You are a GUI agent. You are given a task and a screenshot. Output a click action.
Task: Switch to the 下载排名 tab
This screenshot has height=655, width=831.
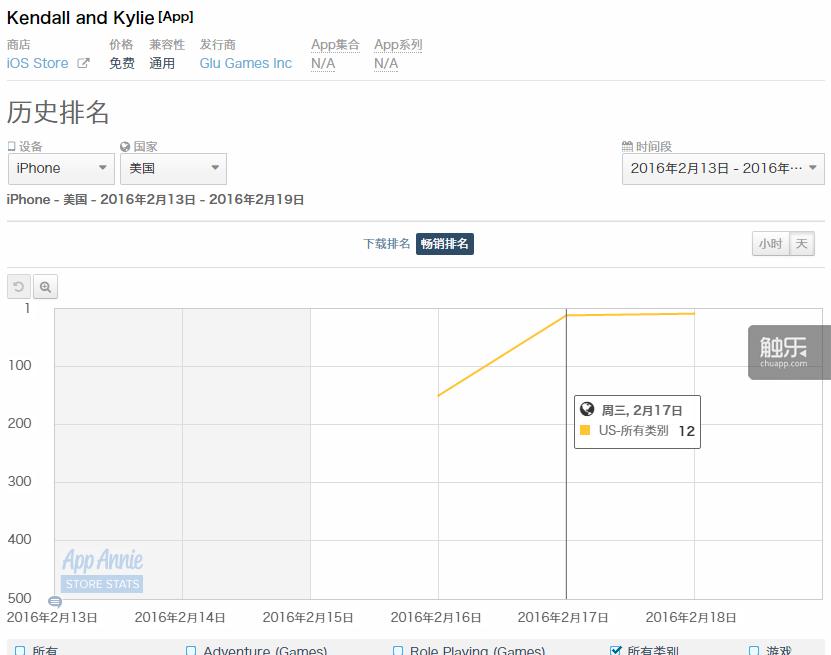click(386, 244)
